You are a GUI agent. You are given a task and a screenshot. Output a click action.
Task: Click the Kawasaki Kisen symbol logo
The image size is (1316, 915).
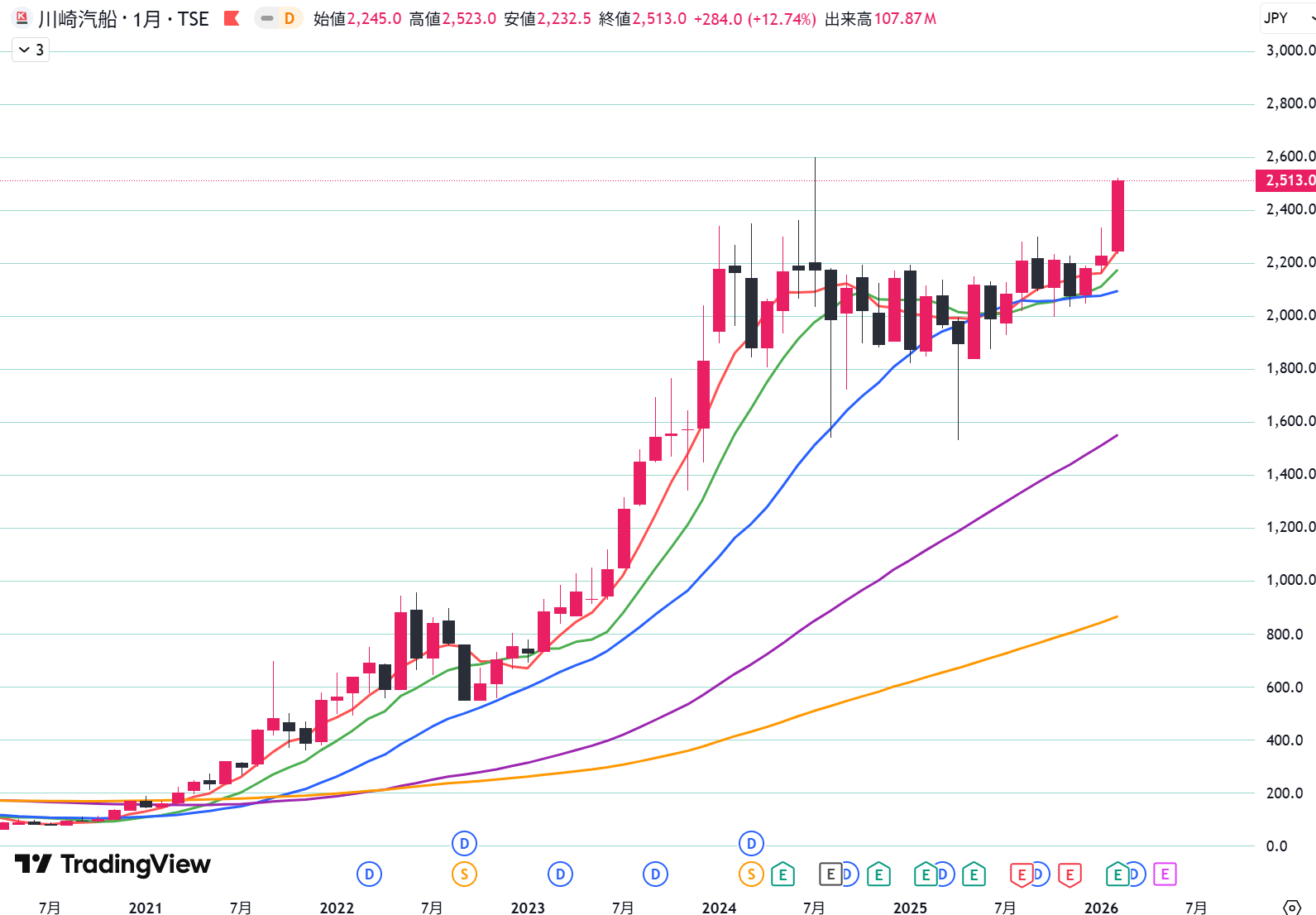[x=22, y=18]
